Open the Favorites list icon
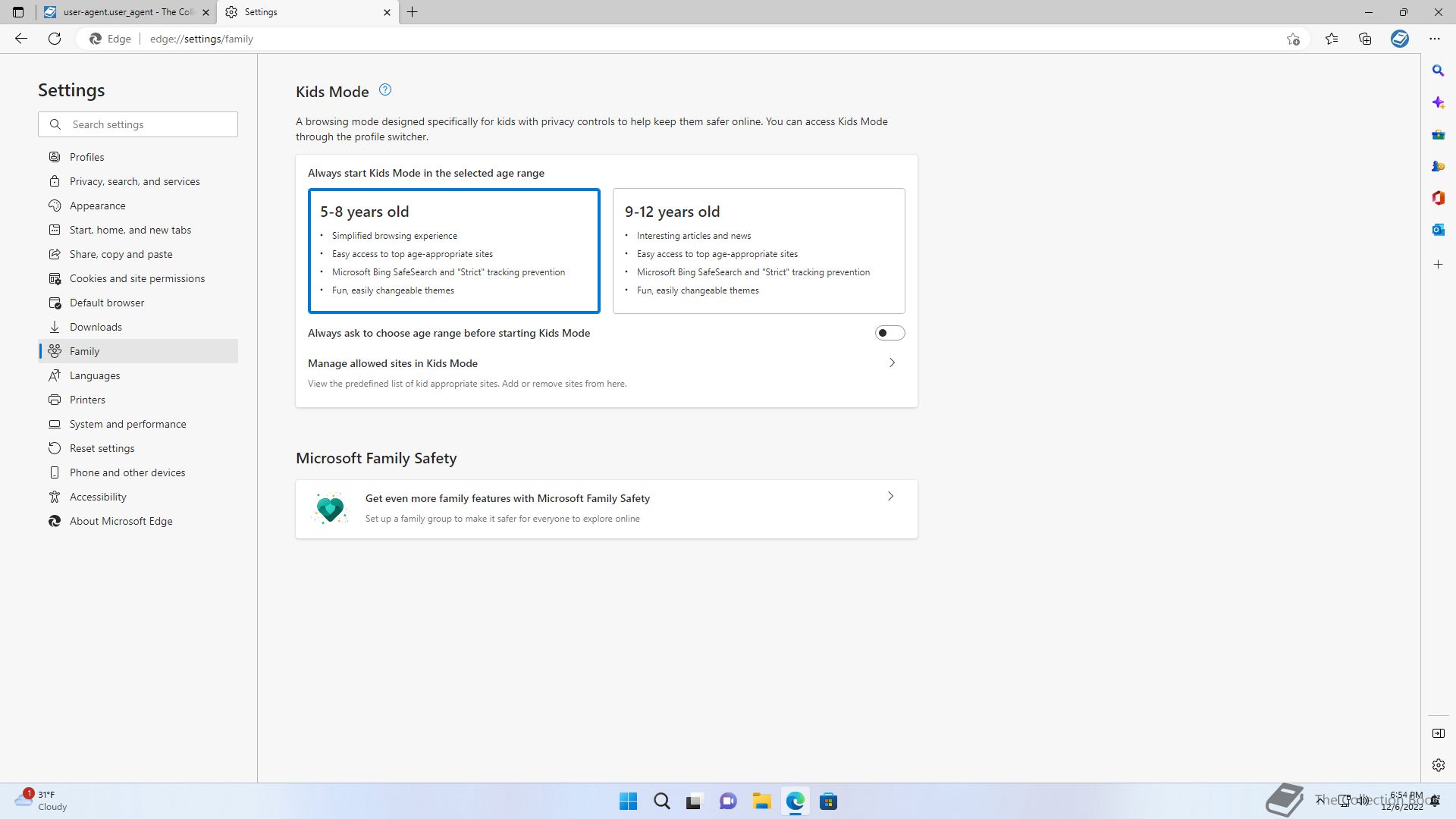Viewport: 1456px width, 819px height. [x=1331, y=39]
